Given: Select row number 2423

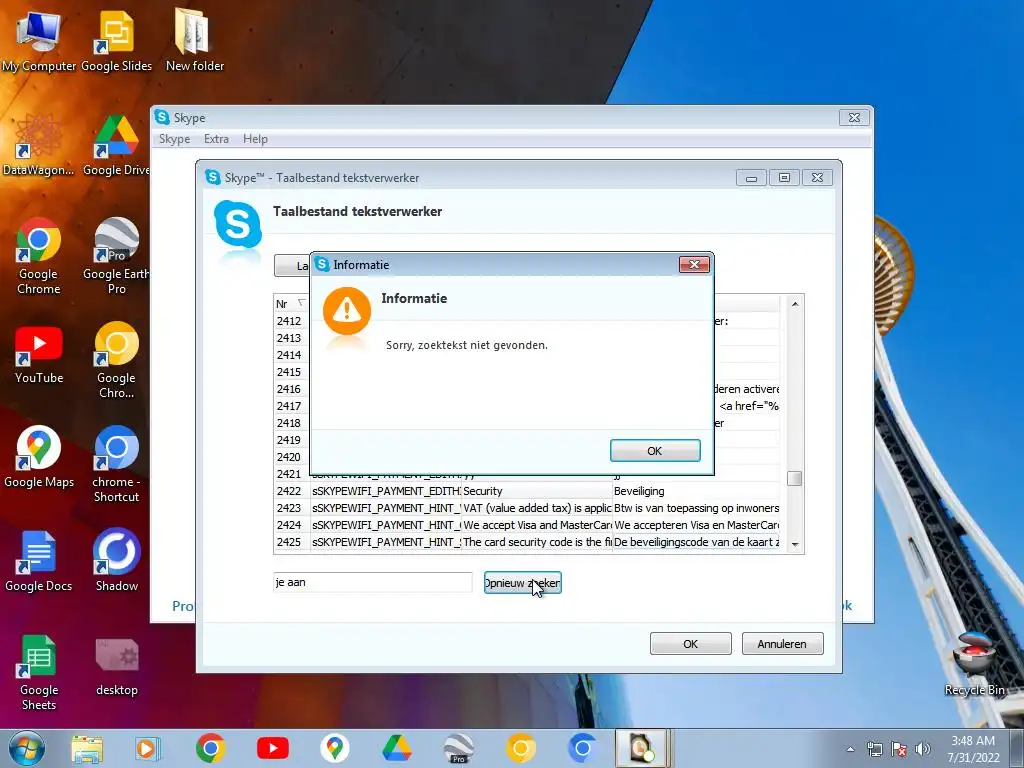Looking at the screenshot, I should 291,508.
